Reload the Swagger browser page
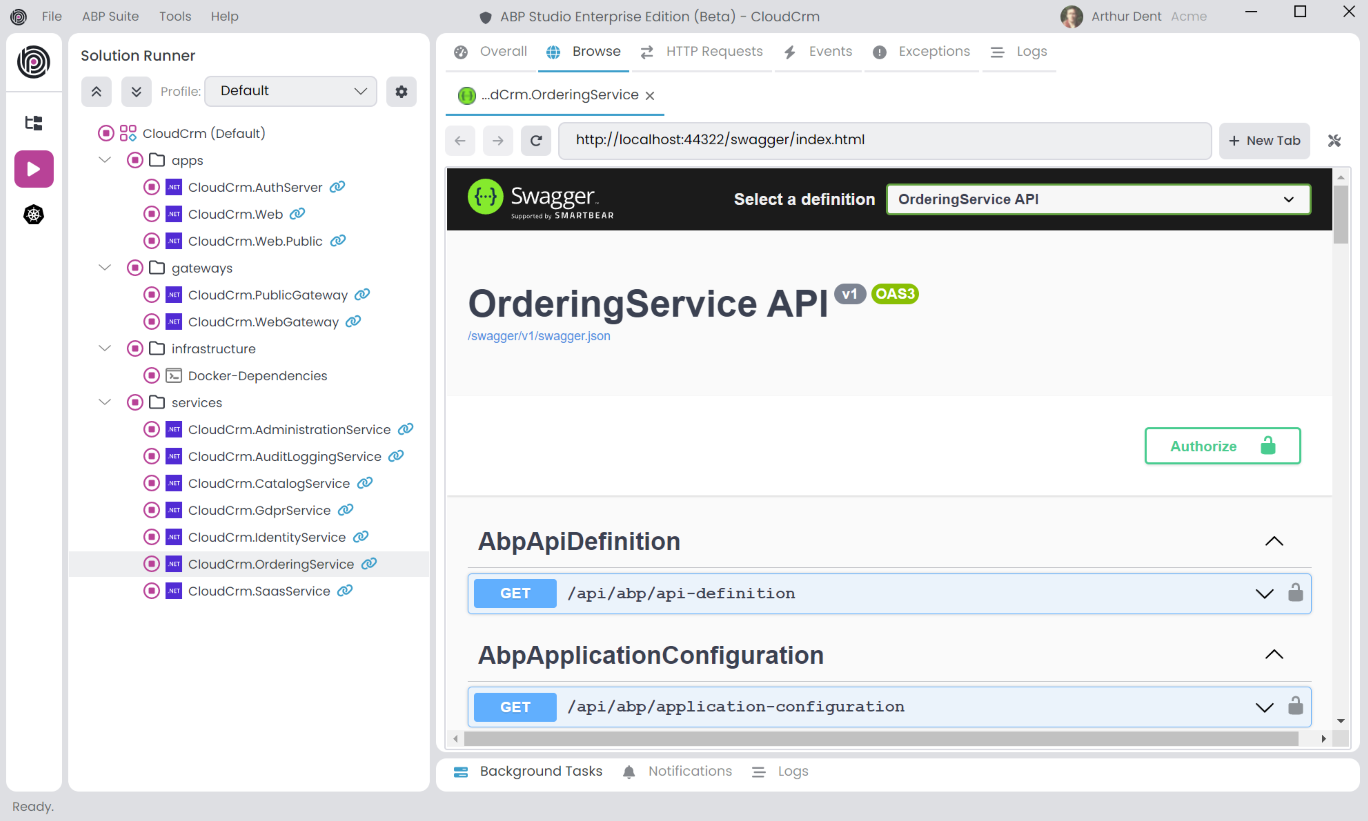The height and width of the screenshot is (821, 1368). coord(536,141)
